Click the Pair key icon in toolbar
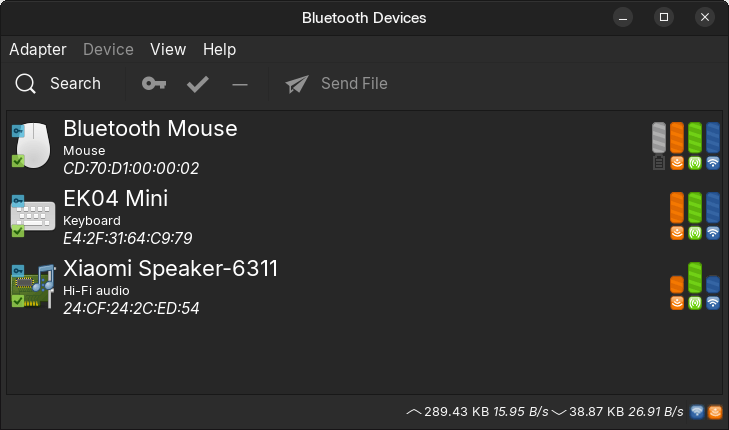Screen dimensions: 729x430 (x=154, y=84)
